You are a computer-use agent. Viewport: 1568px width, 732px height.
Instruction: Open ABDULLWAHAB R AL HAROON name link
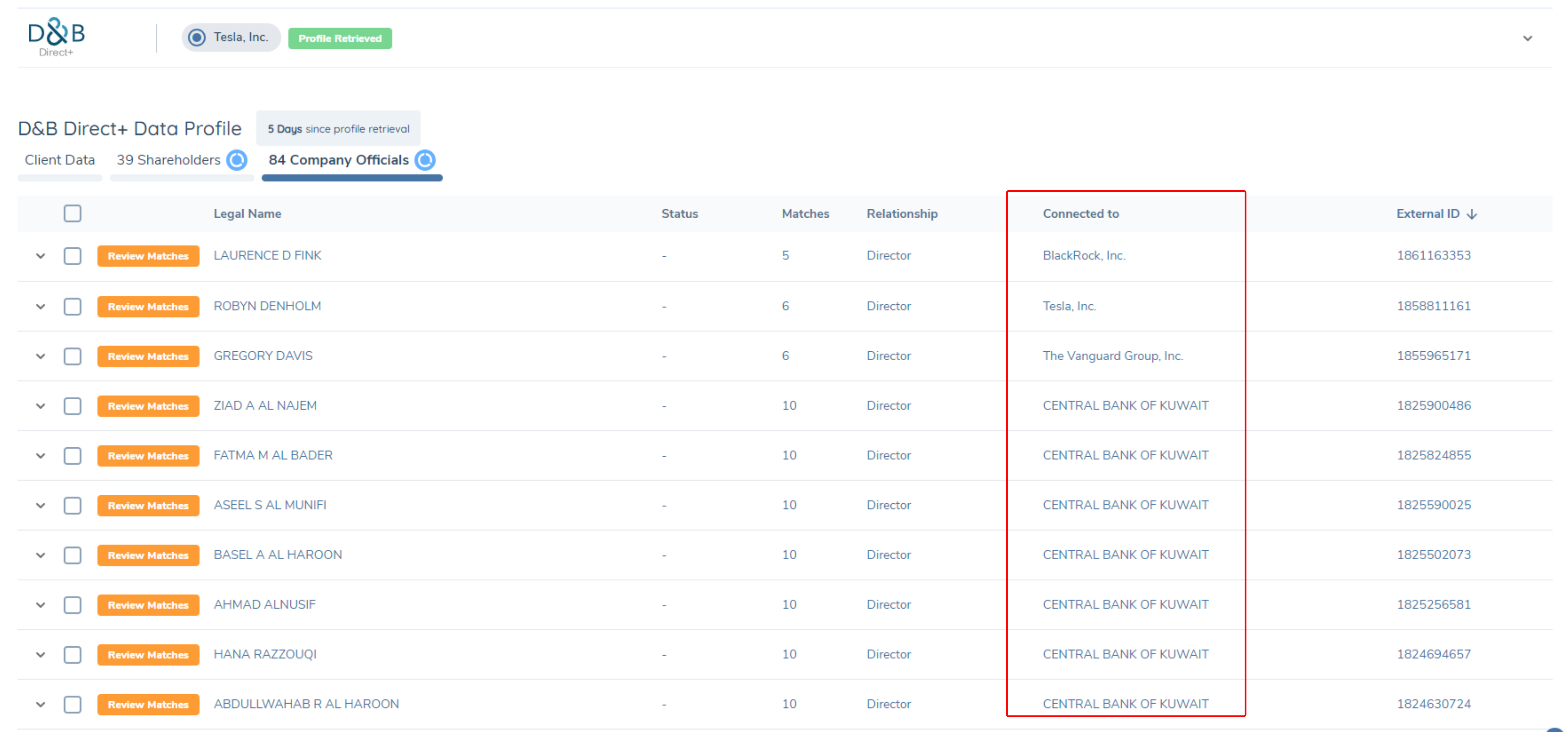click(306, 704)
